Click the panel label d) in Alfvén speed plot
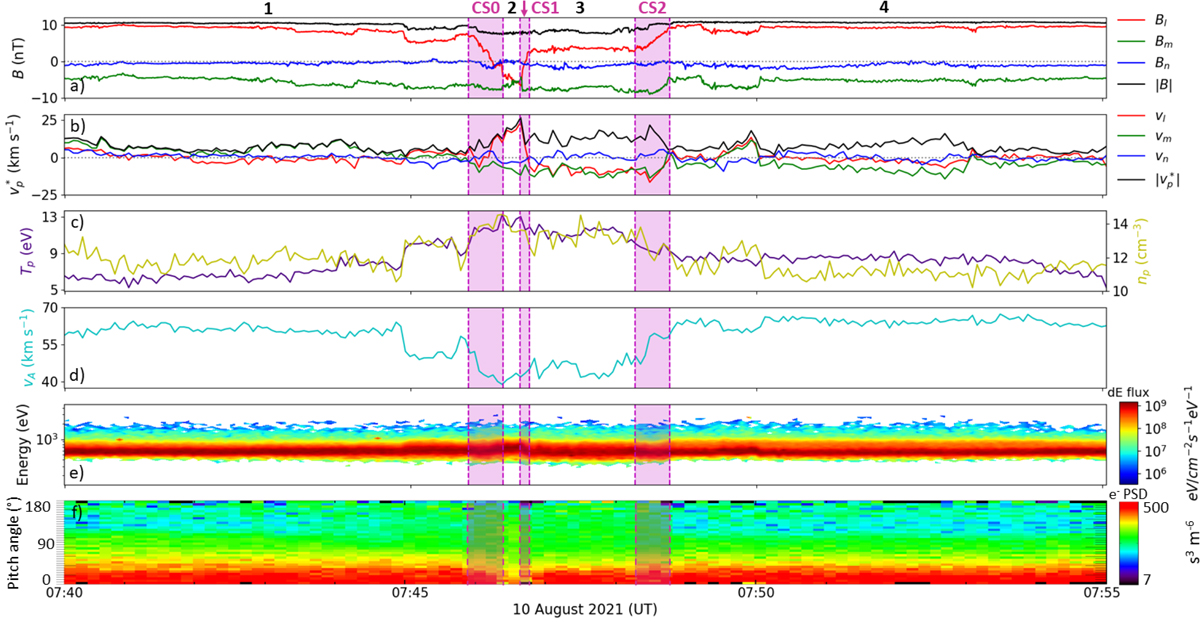Viewport: 1200px width, 622px height. tap(77, 375)
